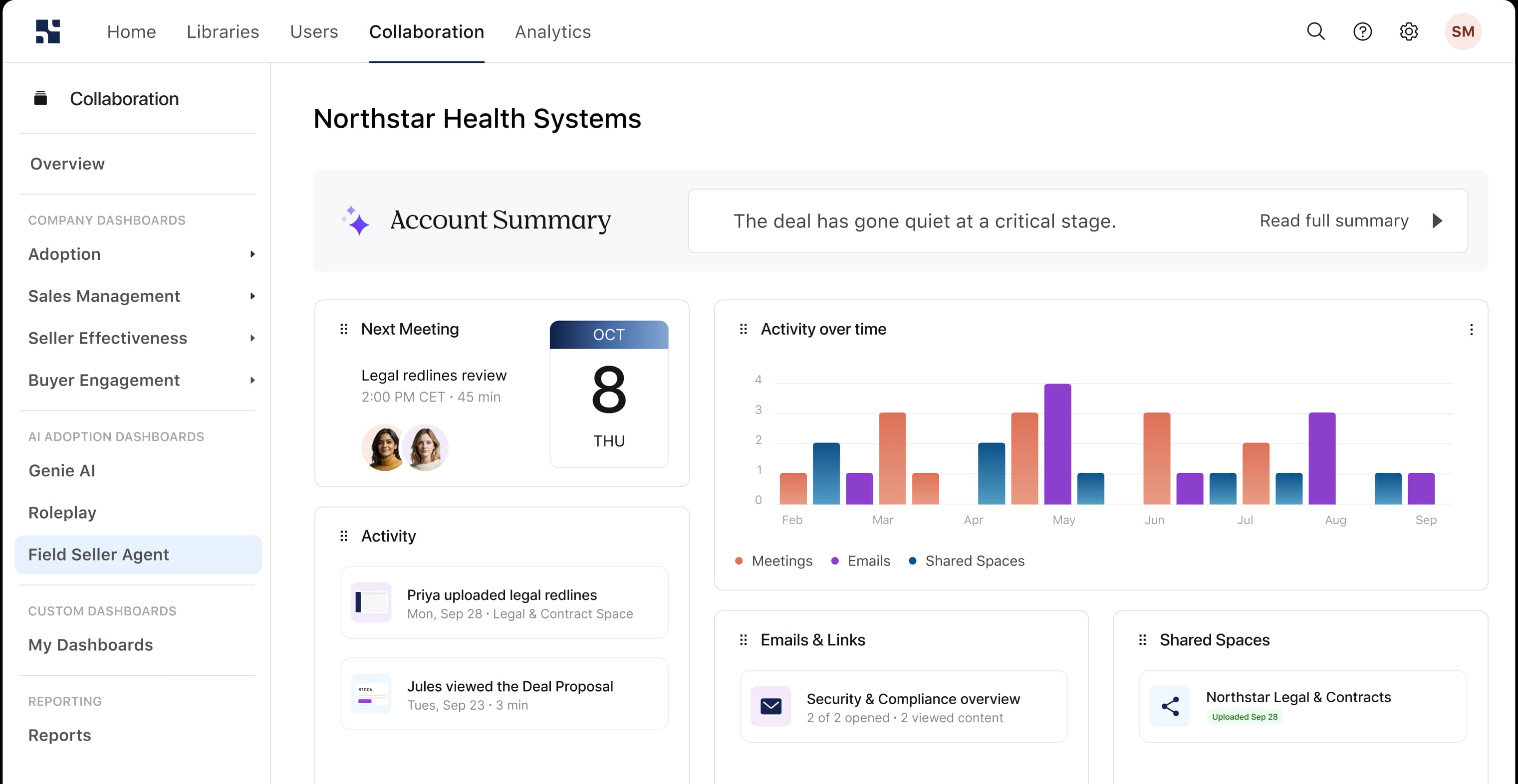Select Roleplay in the sidebar

tap(62, 513)
